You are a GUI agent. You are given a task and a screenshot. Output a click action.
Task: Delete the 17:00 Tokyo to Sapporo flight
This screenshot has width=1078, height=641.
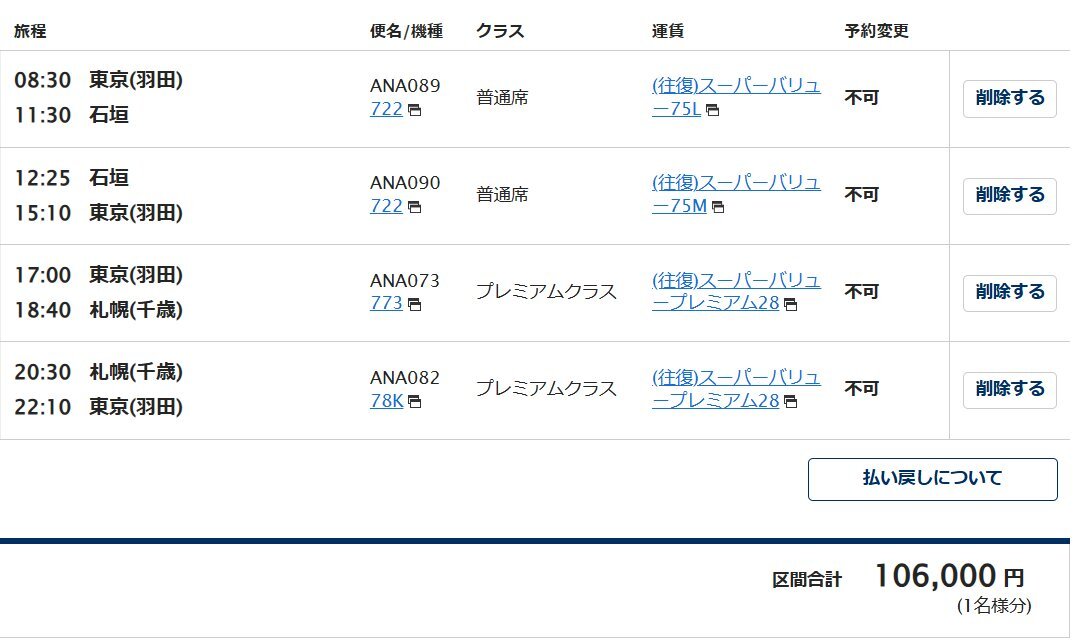[x=1010, y=292]
